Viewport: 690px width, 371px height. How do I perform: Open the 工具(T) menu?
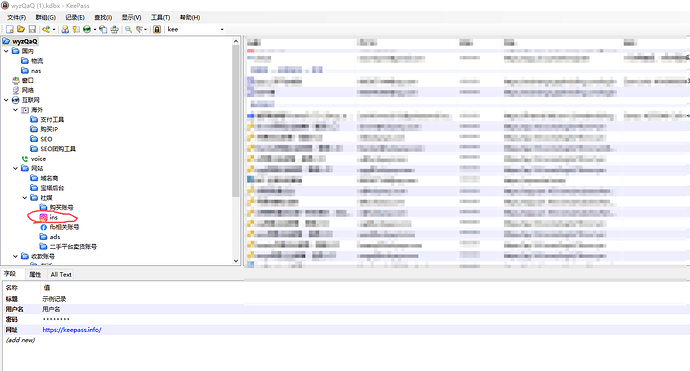[x=160, y=17]
